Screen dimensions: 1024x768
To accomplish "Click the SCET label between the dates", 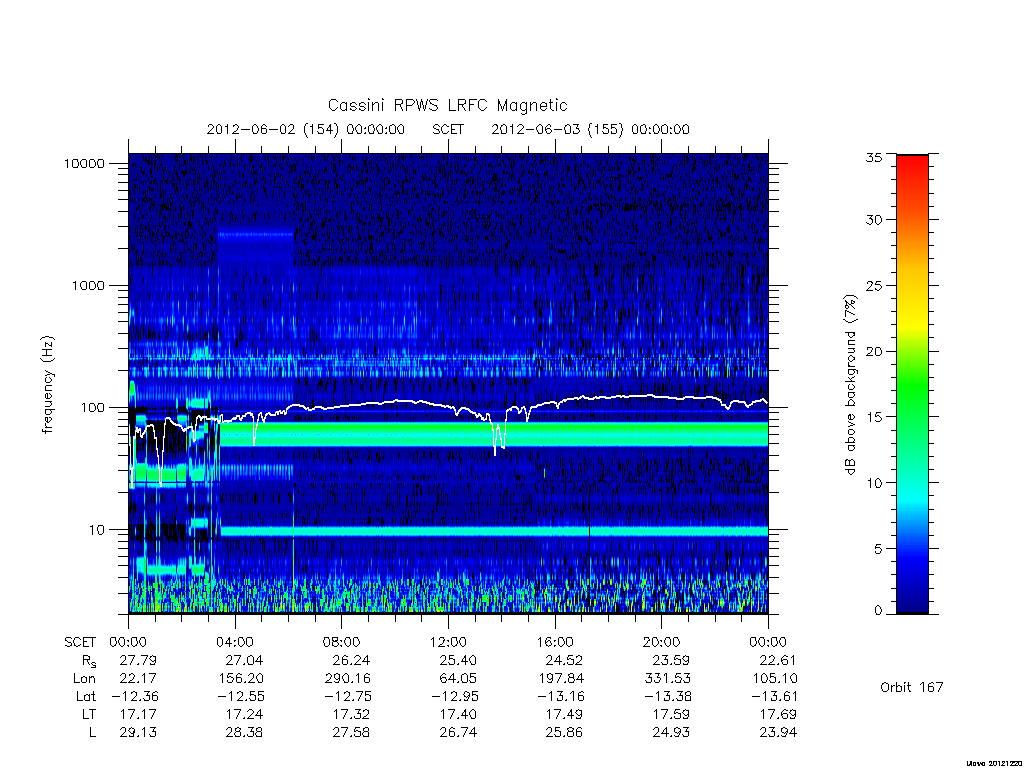I will (448, 129).
